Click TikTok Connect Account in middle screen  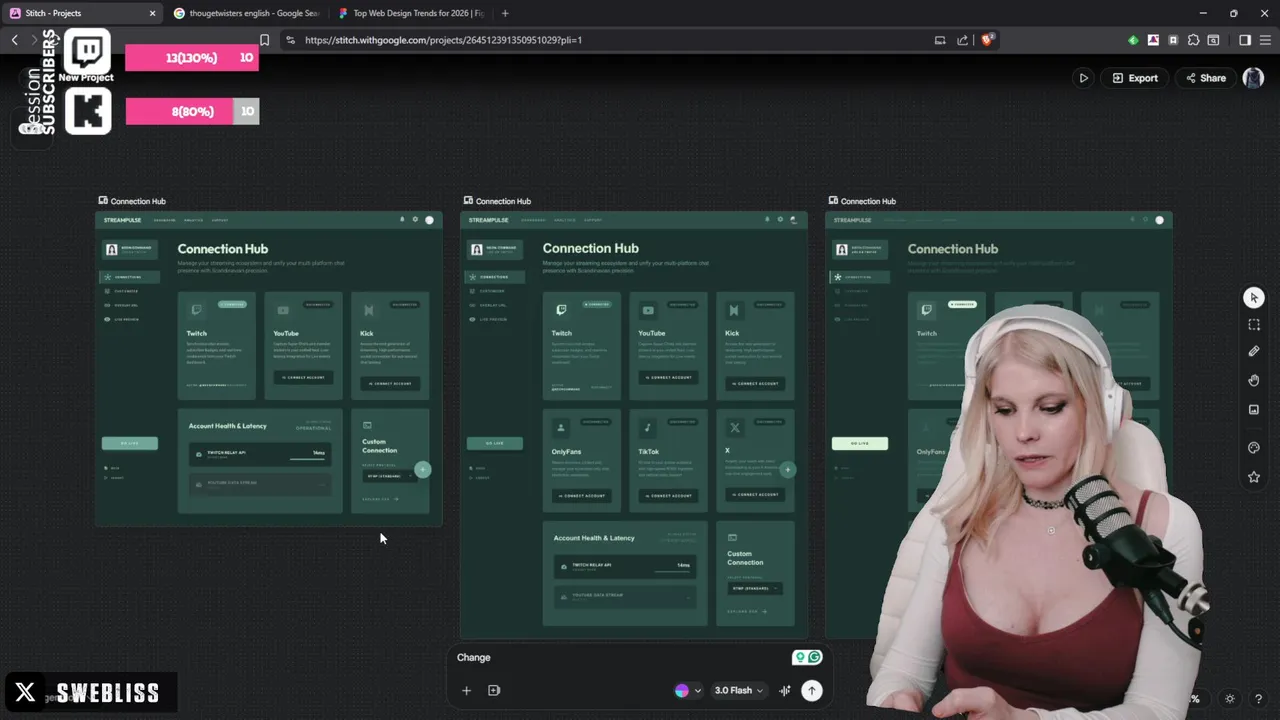pos(668,495)
